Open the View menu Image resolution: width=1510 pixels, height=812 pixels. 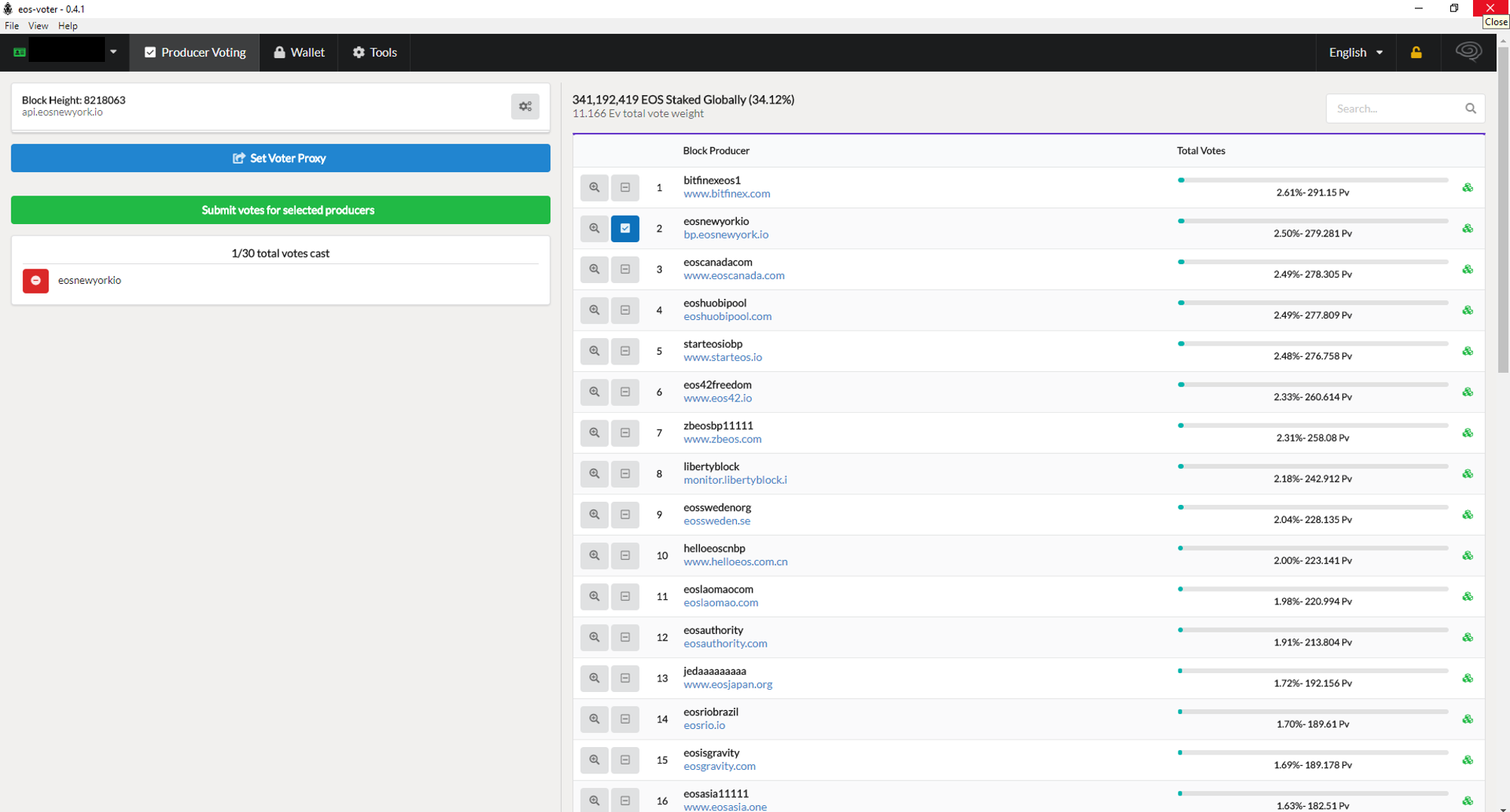pyautogui.click(x=38, y=26)
